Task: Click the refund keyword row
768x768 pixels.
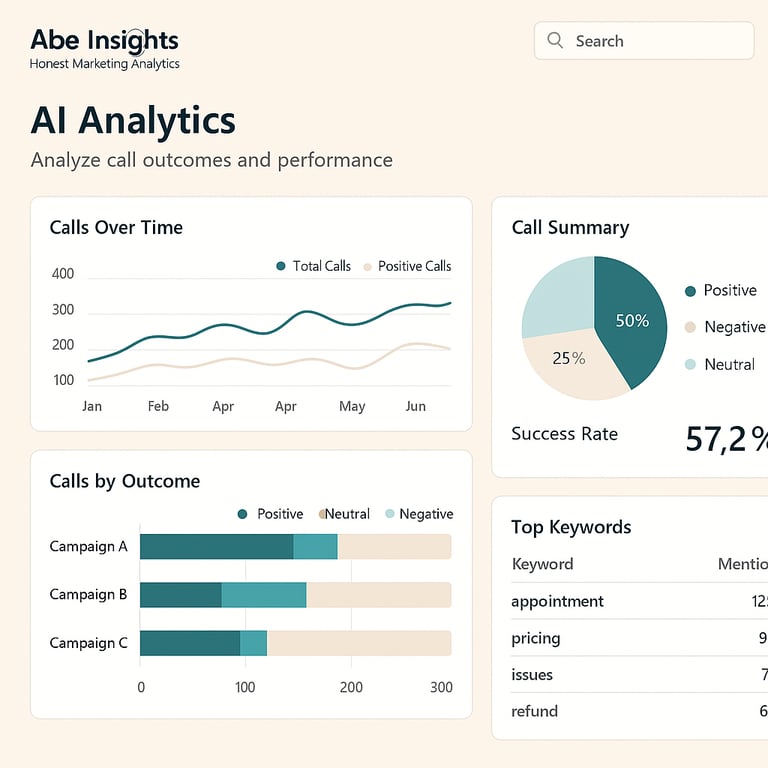Action: click(x=534, y=711)
